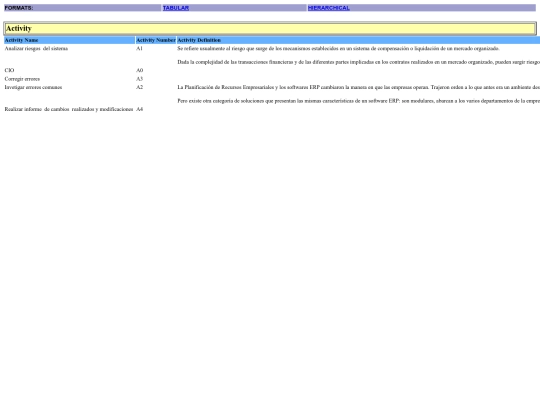Click definition starting 'Se refiere usualmente al riesgo'
The image size is (540, 405).
[x=338, y=49]
